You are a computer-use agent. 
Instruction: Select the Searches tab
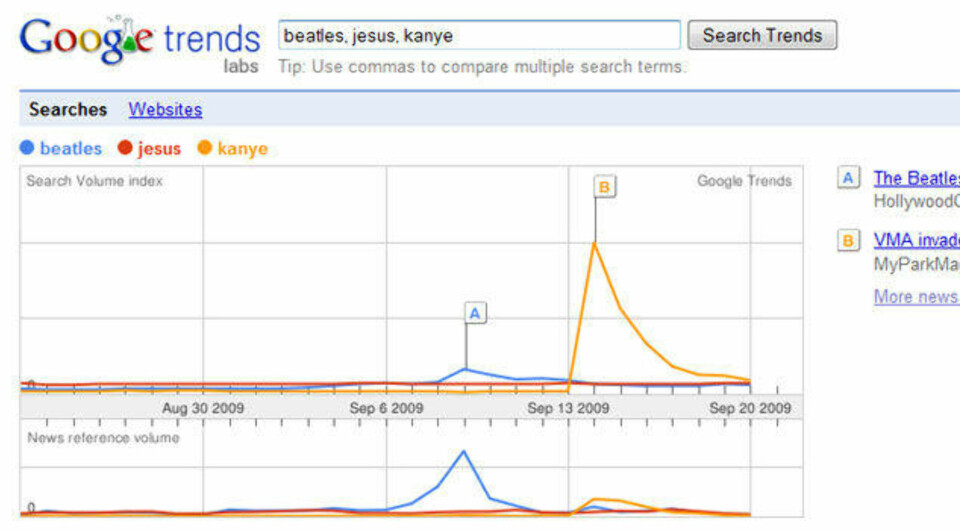point(68,110)
